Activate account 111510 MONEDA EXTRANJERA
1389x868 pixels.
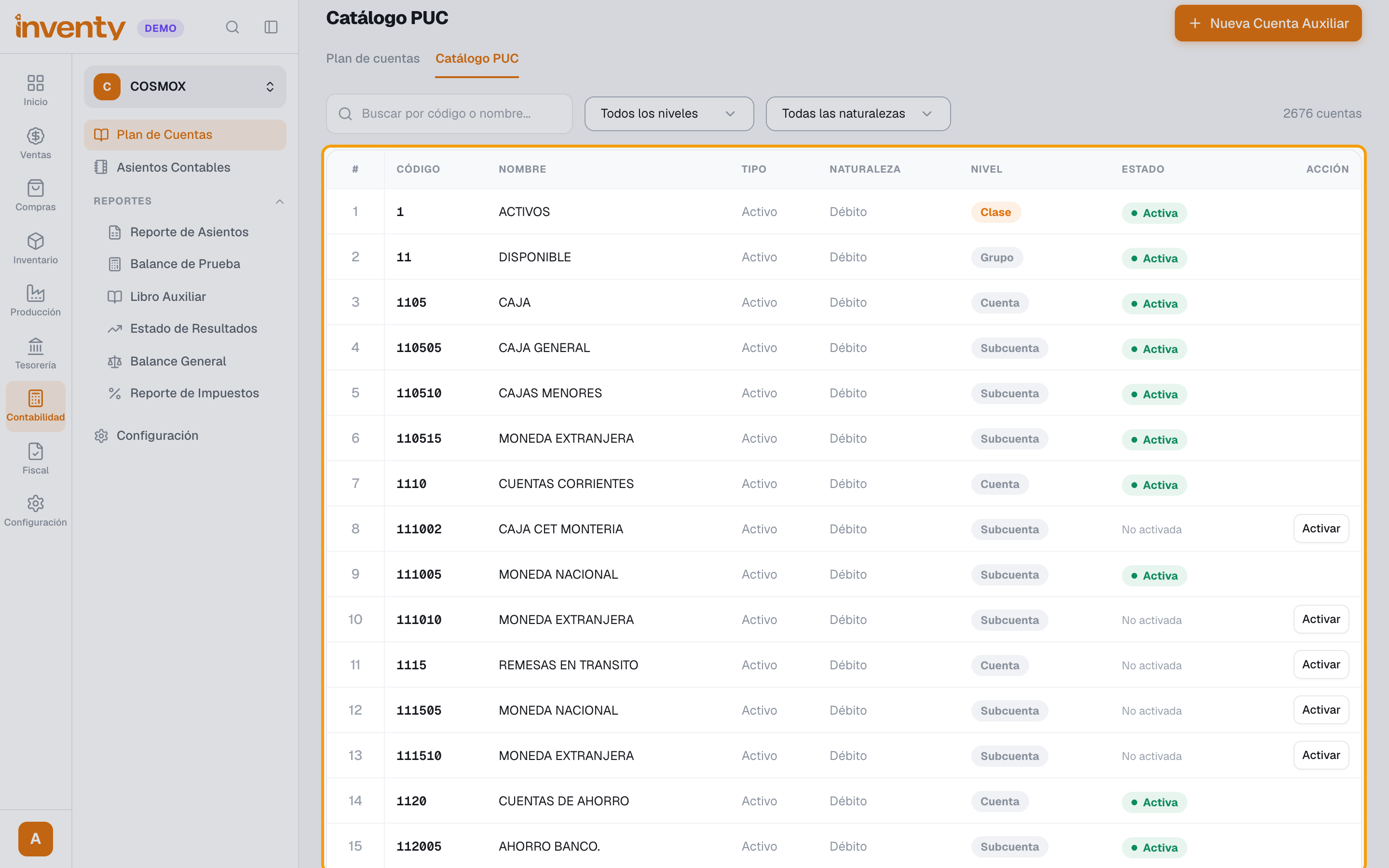tap(1321, 756)
